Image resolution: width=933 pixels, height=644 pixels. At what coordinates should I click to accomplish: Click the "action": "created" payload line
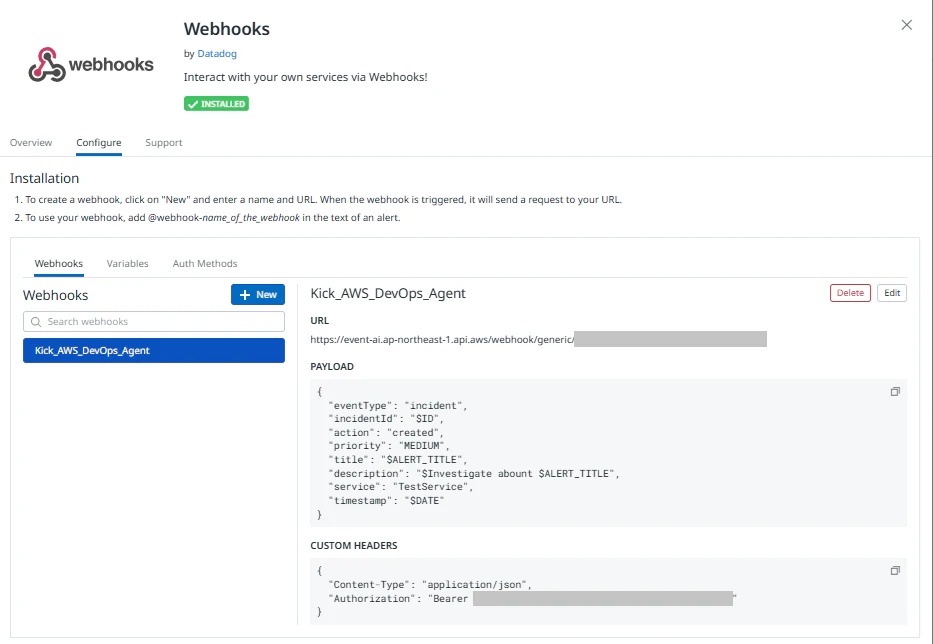click(386, 433)
